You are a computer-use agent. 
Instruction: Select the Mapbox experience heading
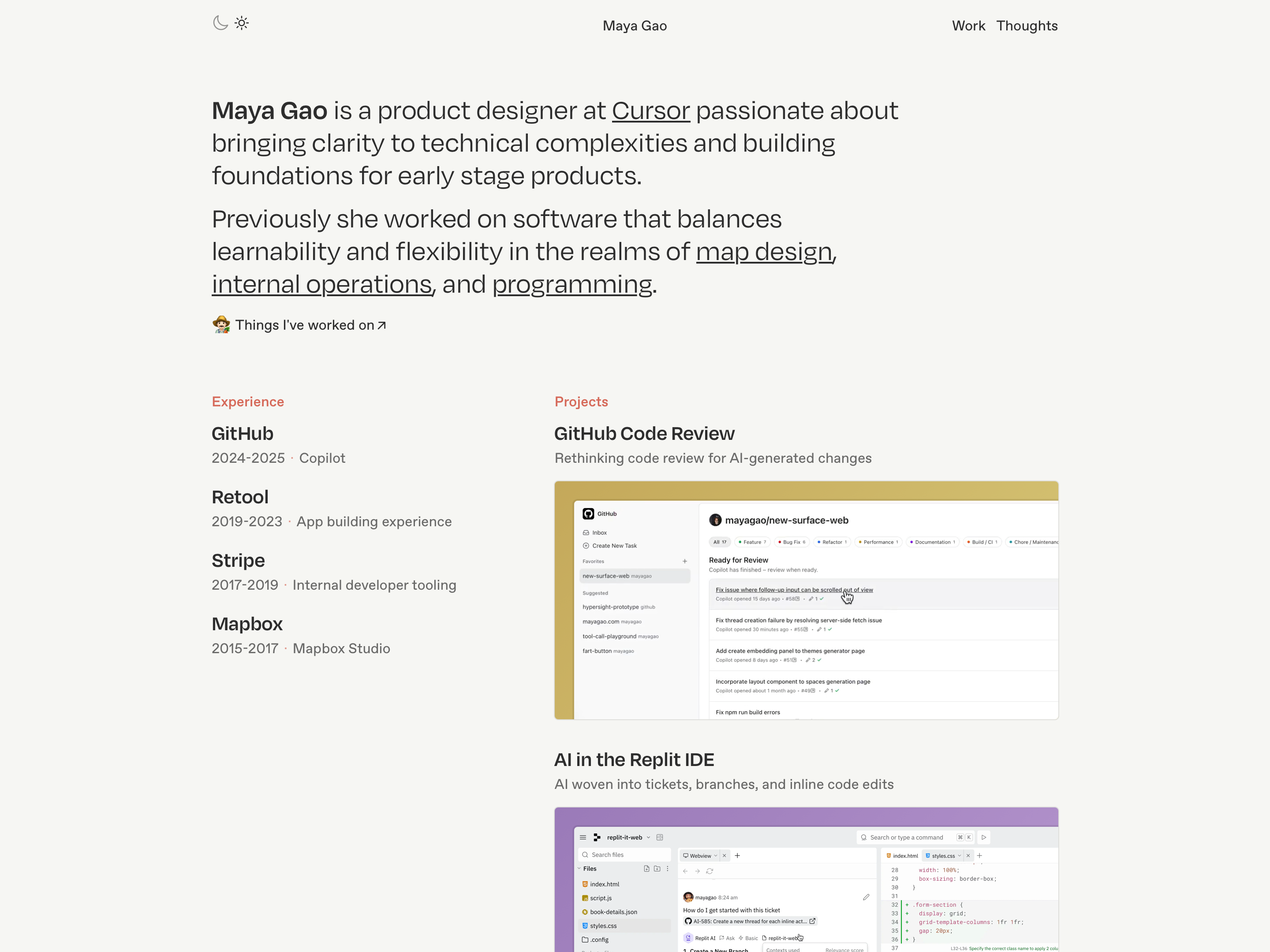(247, 624)
